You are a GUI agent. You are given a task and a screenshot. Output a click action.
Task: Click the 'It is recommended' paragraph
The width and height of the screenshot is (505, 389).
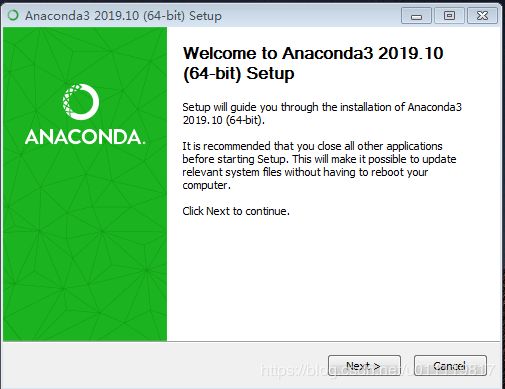[x=319, y=165]
